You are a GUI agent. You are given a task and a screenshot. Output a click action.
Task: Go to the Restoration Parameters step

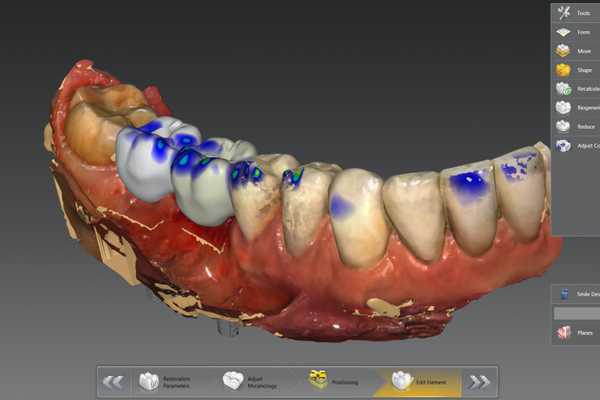(x=172, y=381)
